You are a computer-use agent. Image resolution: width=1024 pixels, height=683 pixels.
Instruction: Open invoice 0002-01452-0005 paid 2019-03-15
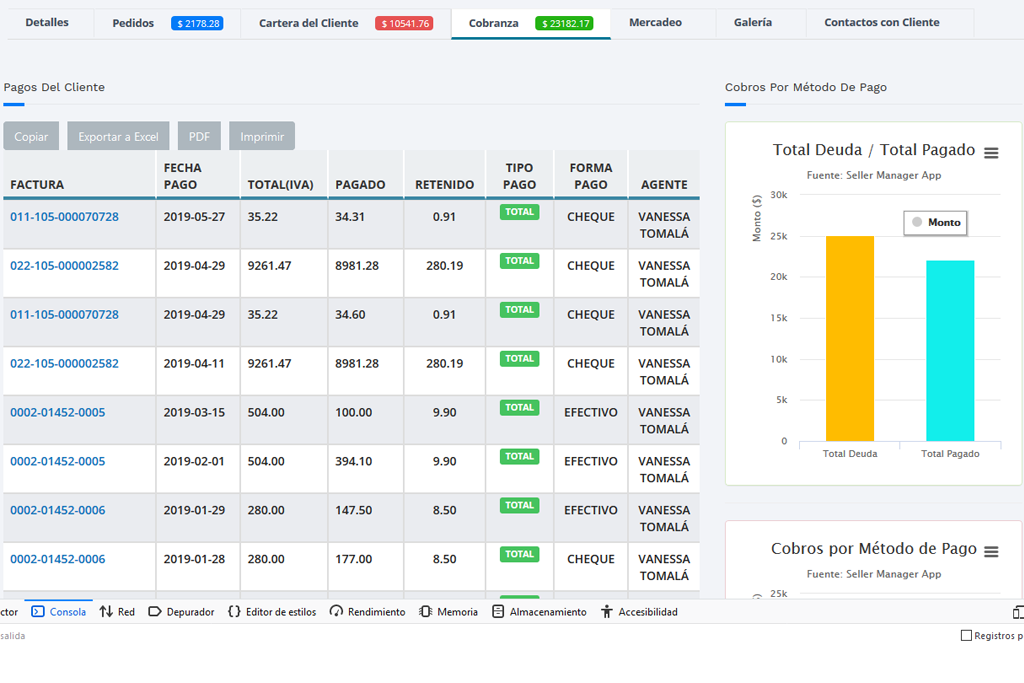click(57, 413)
